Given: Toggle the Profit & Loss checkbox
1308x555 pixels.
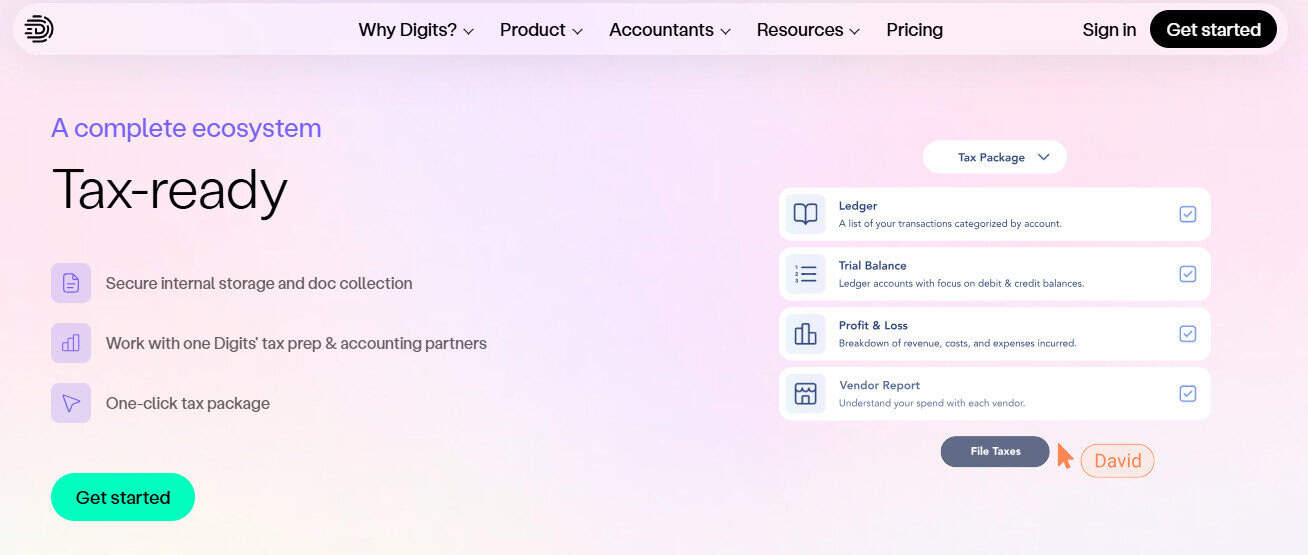Looking at the screenshot, I should coord(1187,334).
